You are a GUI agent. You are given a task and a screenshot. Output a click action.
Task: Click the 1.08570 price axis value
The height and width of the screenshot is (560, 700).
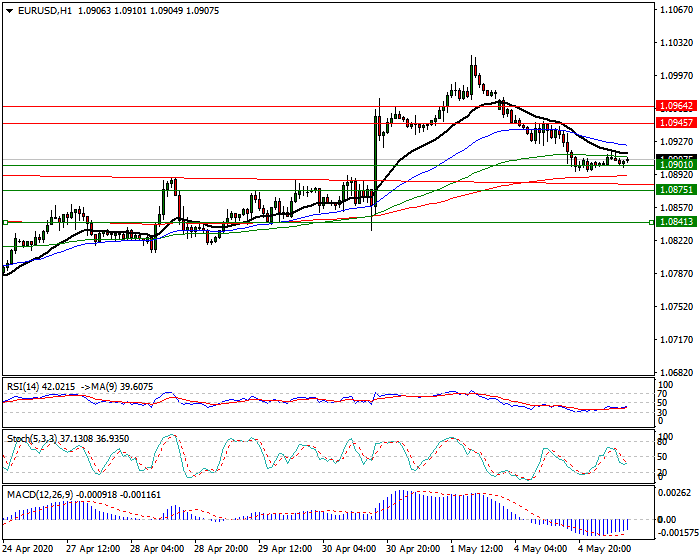(x=676, y=208)
